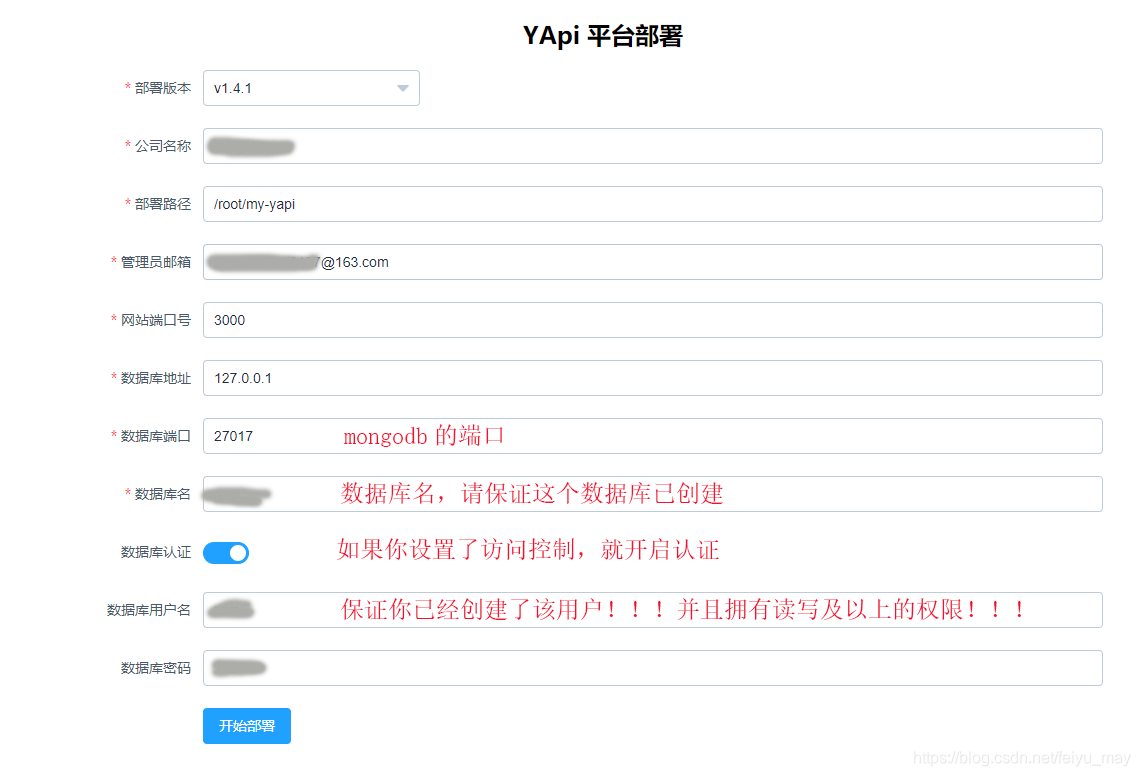Click the 数据库用户名 label

point(149,610)
